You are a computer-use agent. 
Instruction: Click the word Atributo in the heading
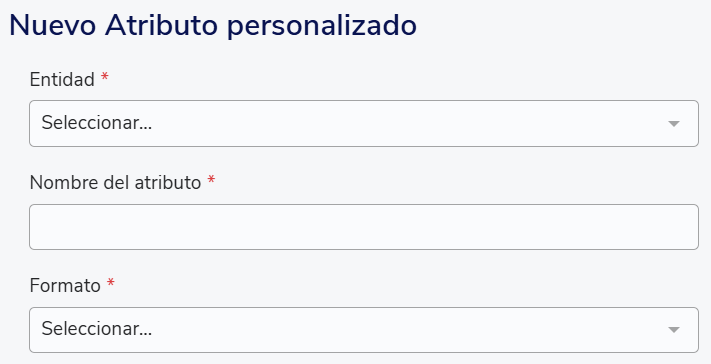(161, 26)
